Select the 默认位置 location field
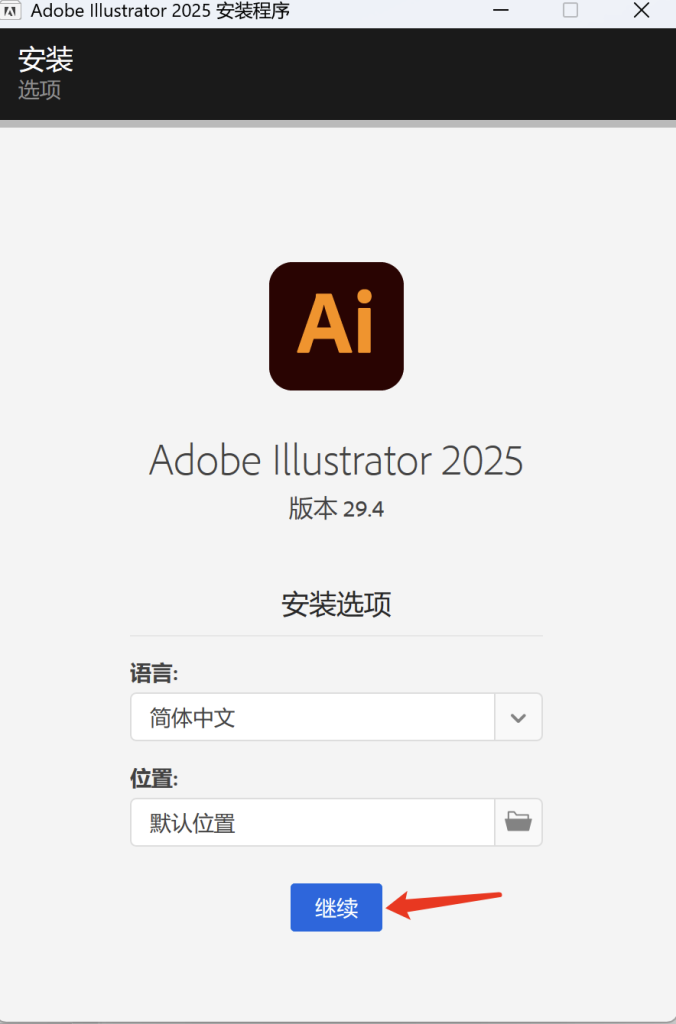Viewport: 676px width, 1024px height. coord(313,822)
